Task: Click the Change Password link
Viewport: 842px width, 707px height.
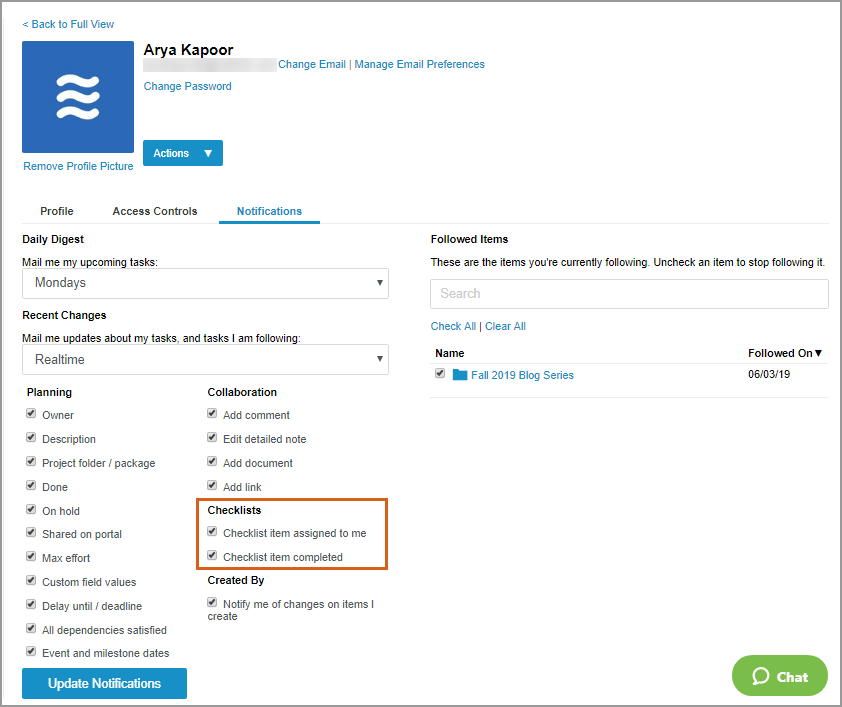Action: [187, 86]
